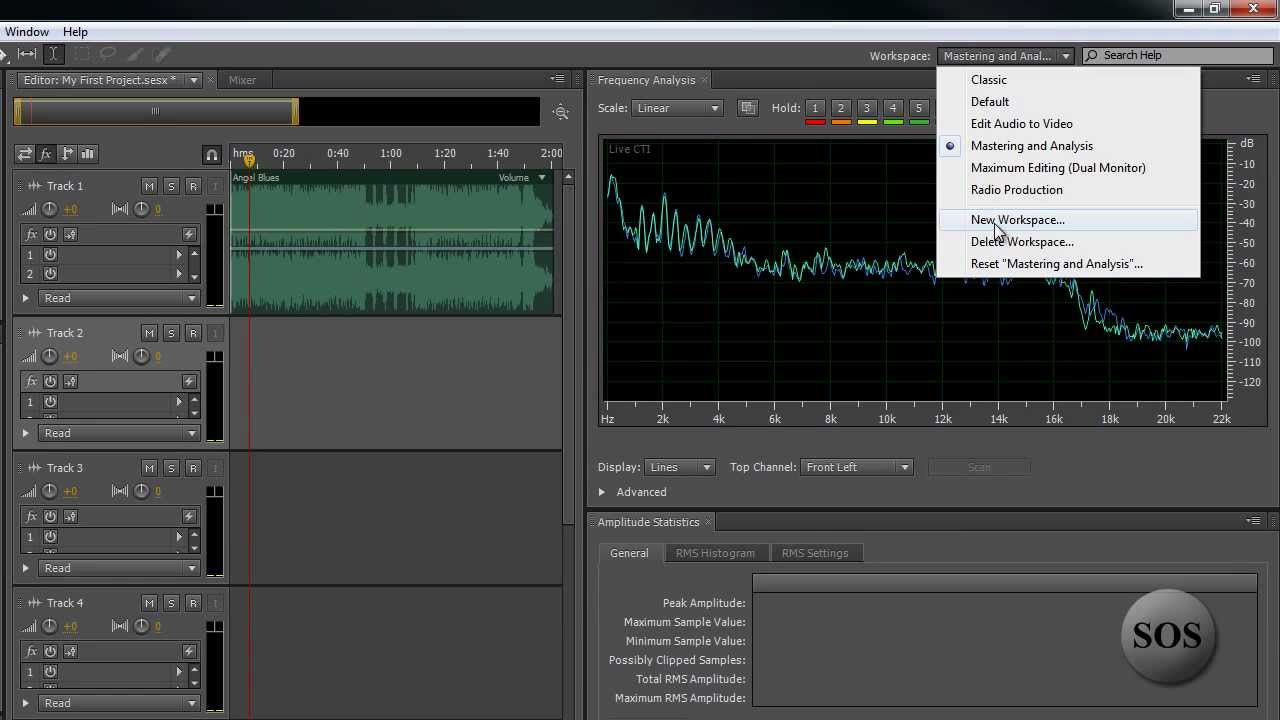Open Track 1 effect slot 2 arrow menu
The width and height of the screenshot is (1280, 720).
pyautogui.click(x=180, y=274)
